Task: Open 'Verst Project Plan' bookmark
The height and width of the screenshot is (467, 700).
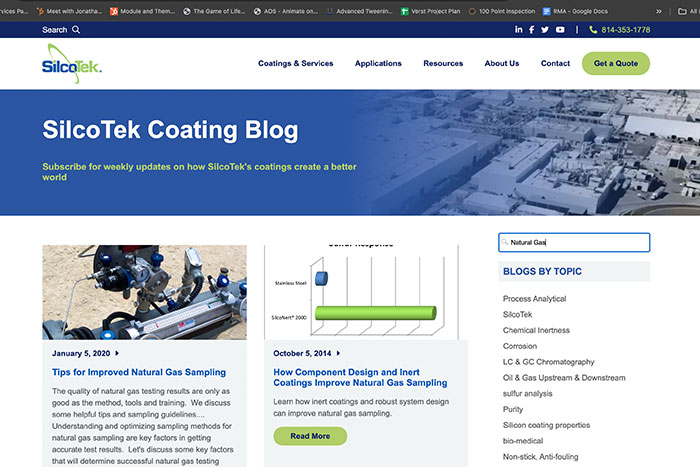Action: pos(430,11)
